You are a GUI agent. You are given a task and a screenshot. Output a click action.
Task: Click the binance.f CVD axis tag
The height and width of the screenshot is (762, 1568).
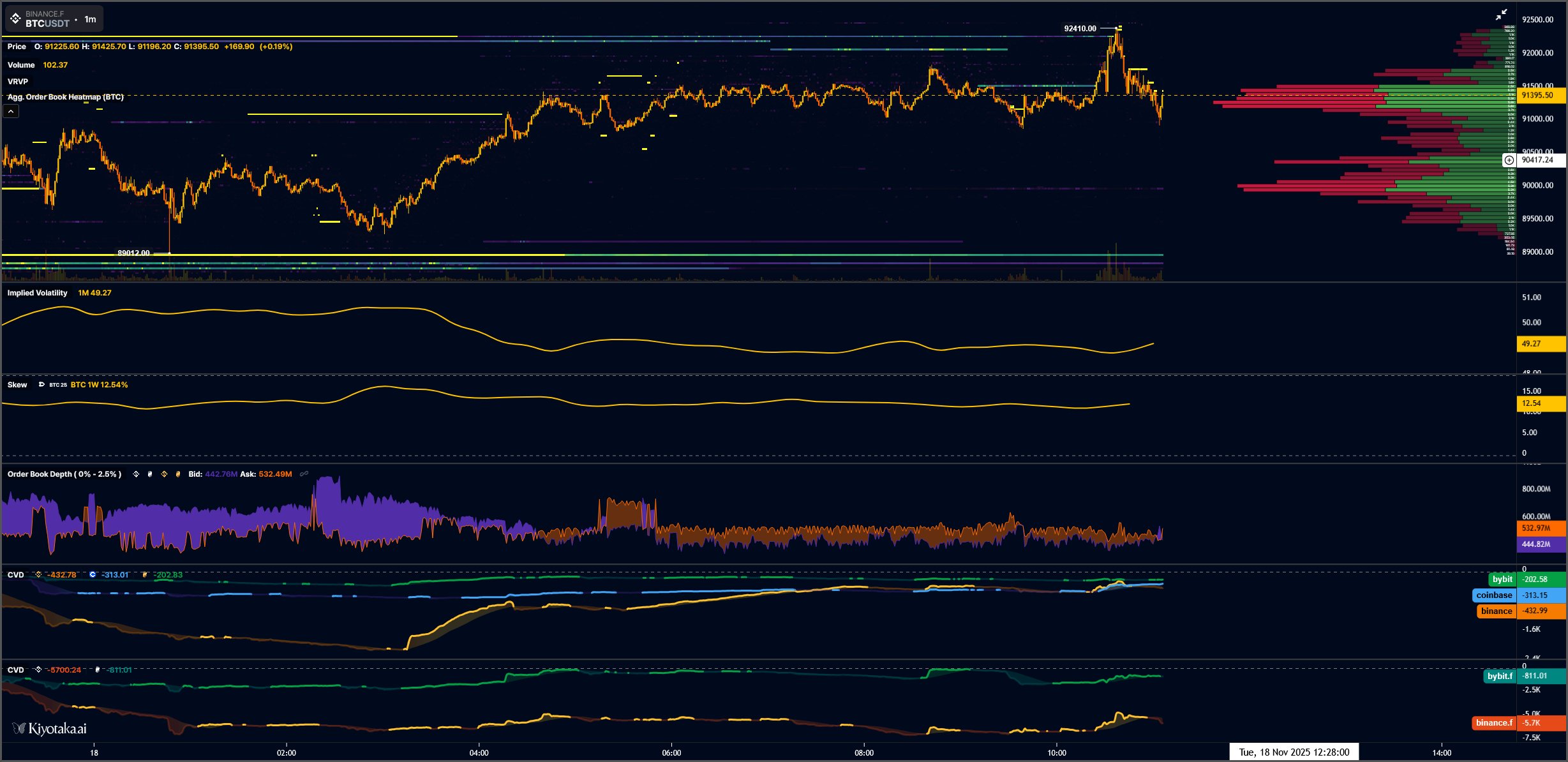click(x=1494, y=723)
